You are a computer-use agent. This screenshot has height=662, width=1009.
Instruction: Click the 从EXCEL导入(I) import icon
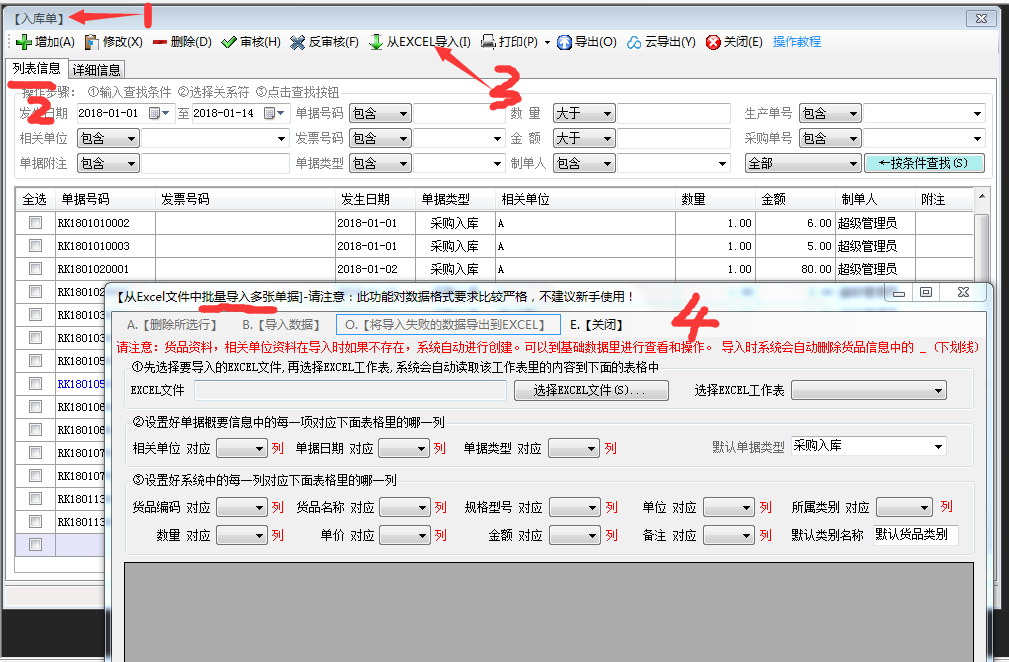376,42
